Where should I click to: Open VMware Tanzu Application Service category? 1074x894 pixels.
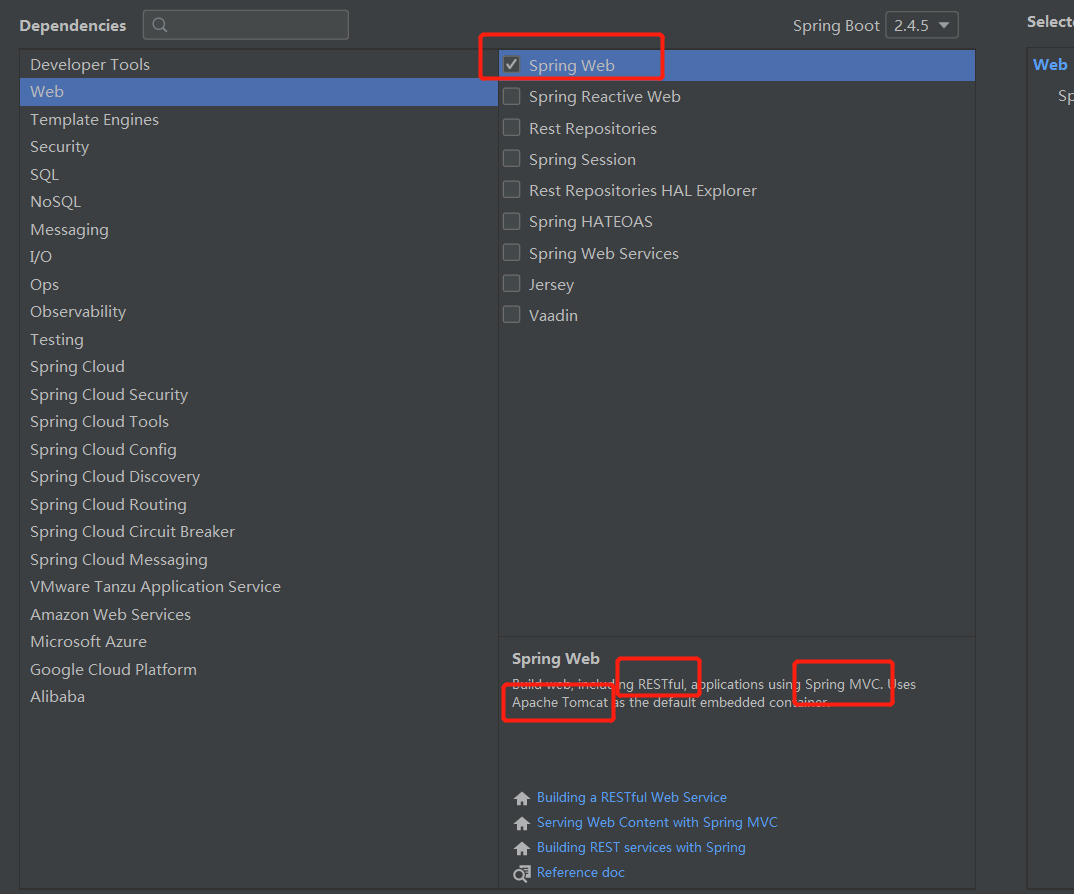click(x=259, y=587)
